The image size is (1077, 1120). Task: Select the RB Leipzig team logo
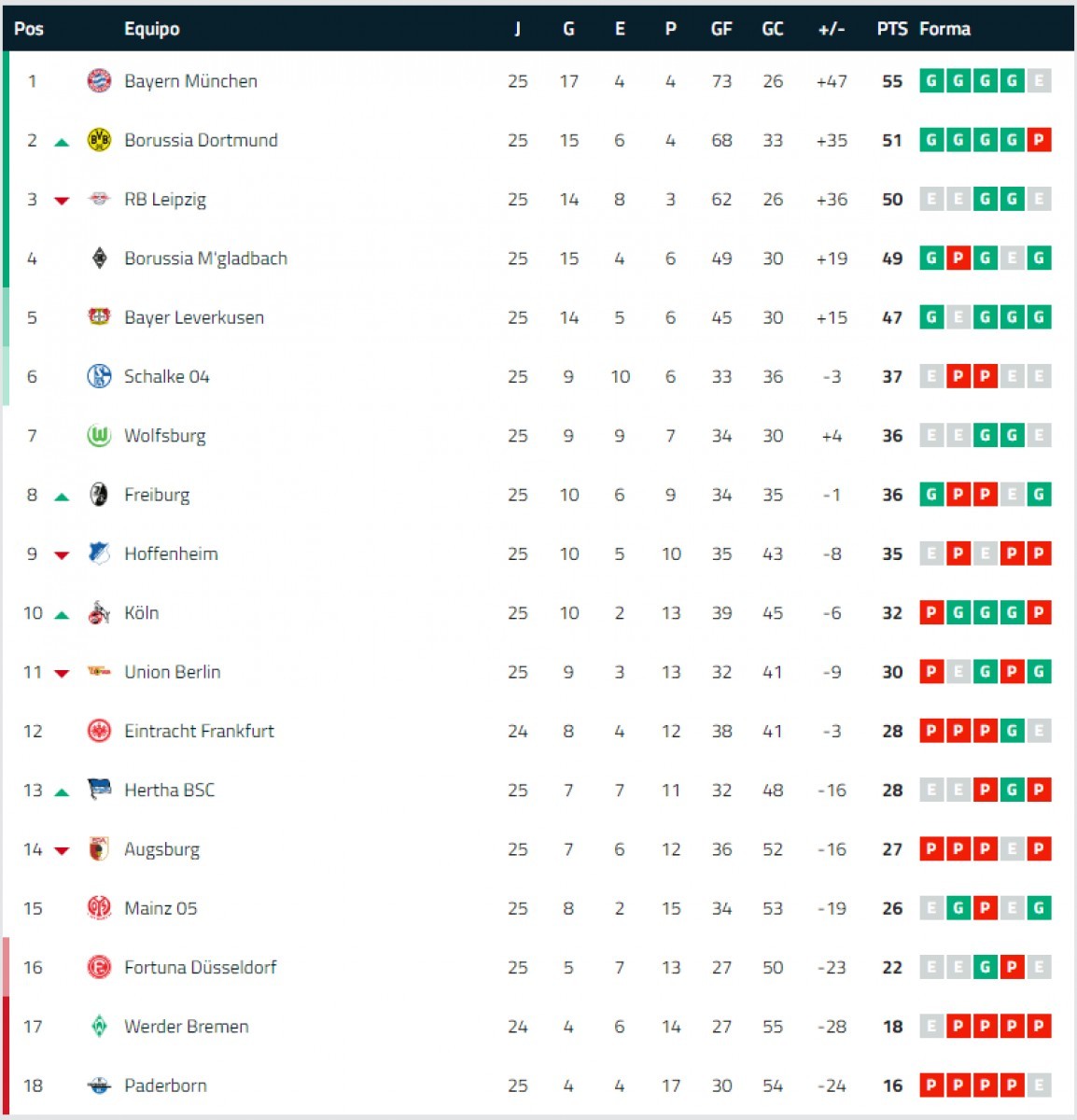[x=99, y=199]
